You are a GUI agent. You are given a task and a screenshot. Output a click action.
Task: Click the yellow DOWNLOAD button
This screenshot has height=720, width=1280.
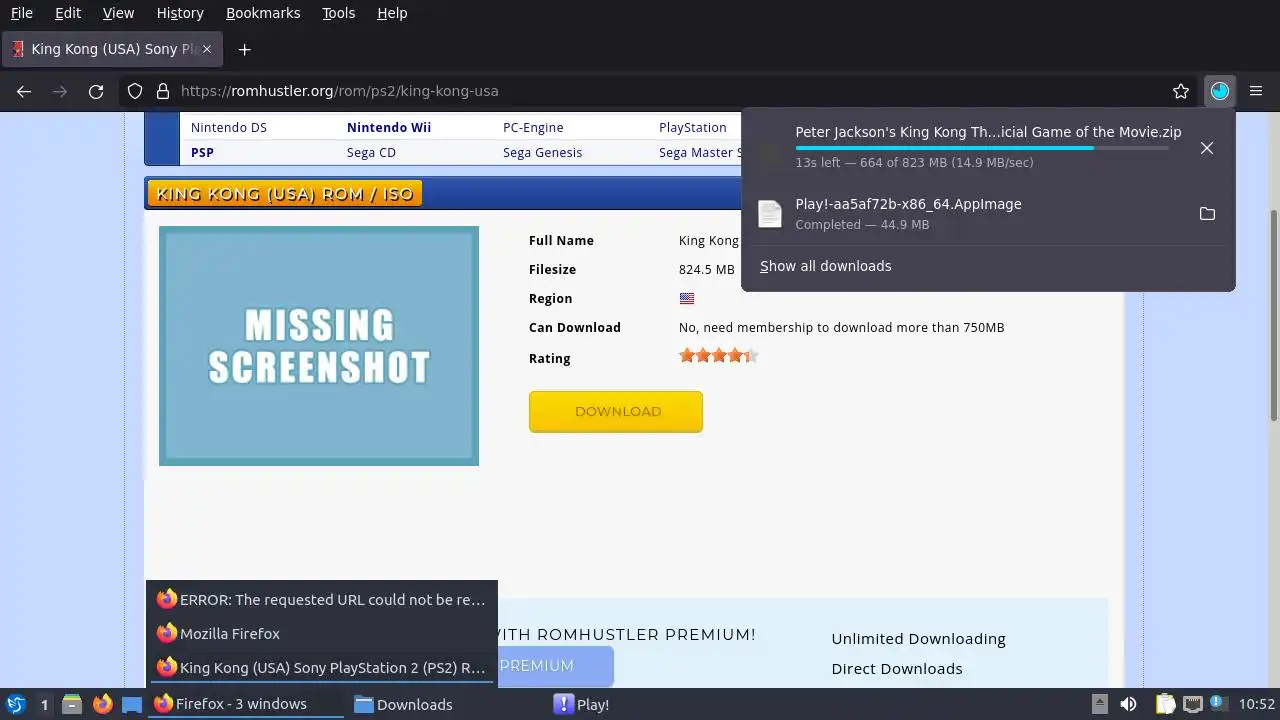616,412
